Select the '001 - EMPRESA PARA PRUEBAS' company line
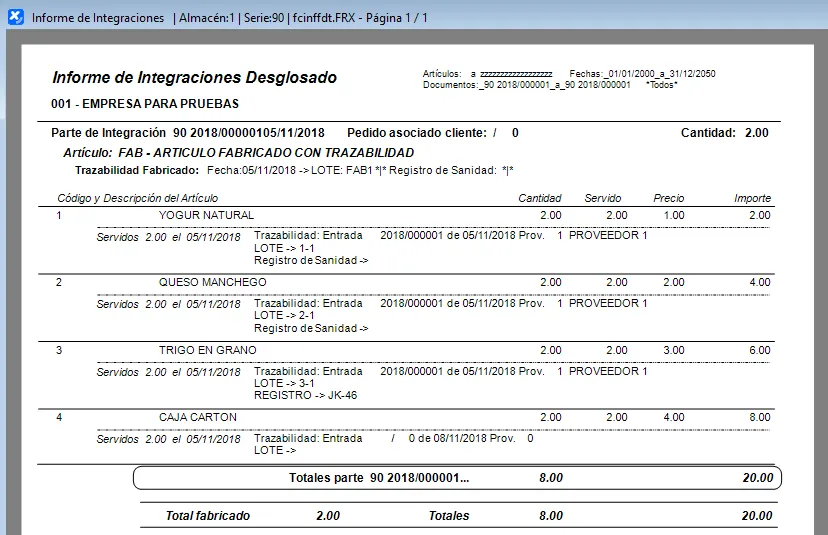 pos(144,103)
